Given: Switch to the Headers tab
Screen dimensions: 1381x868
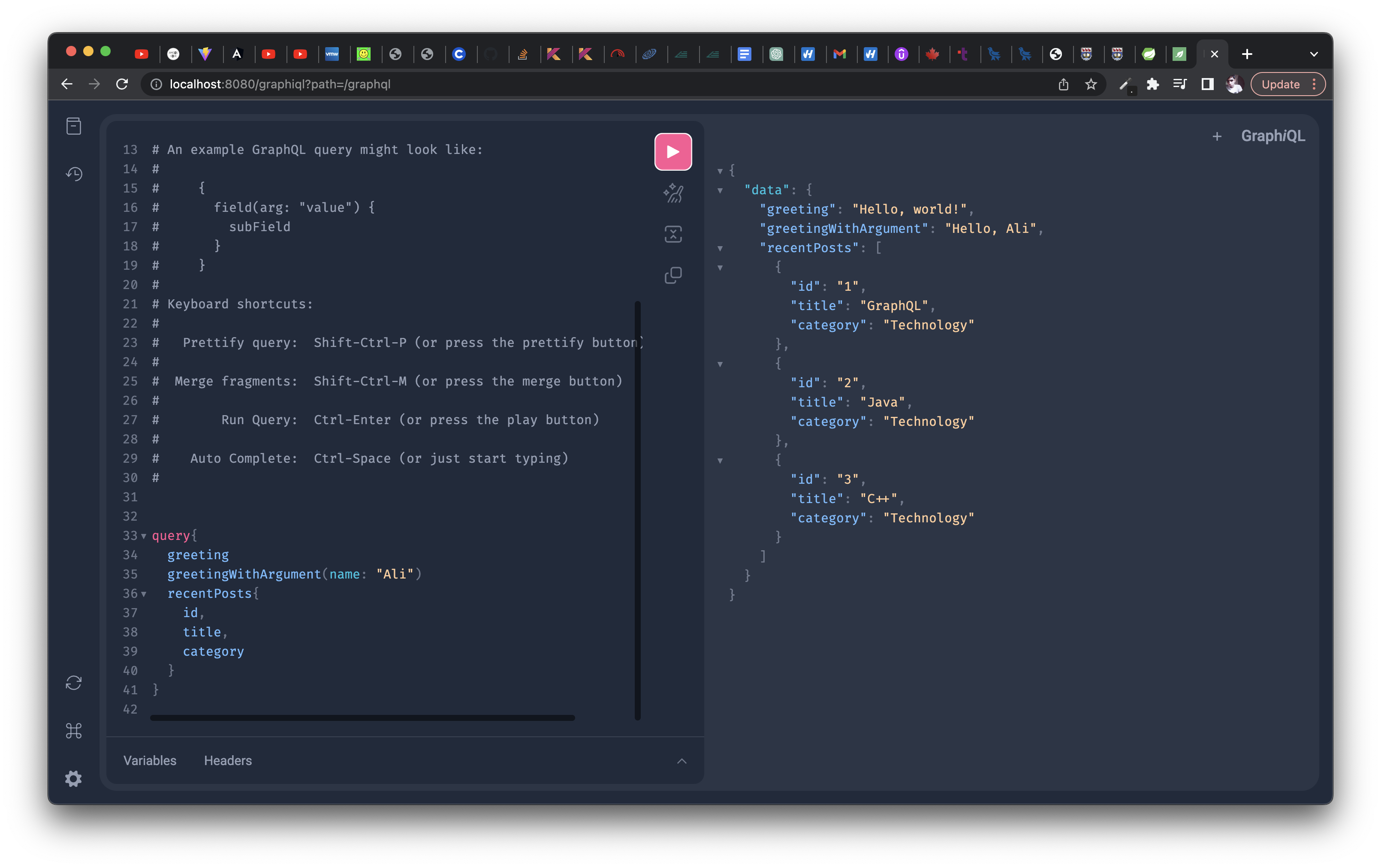Looking at the screenshot, I should [x=228, y=760].
